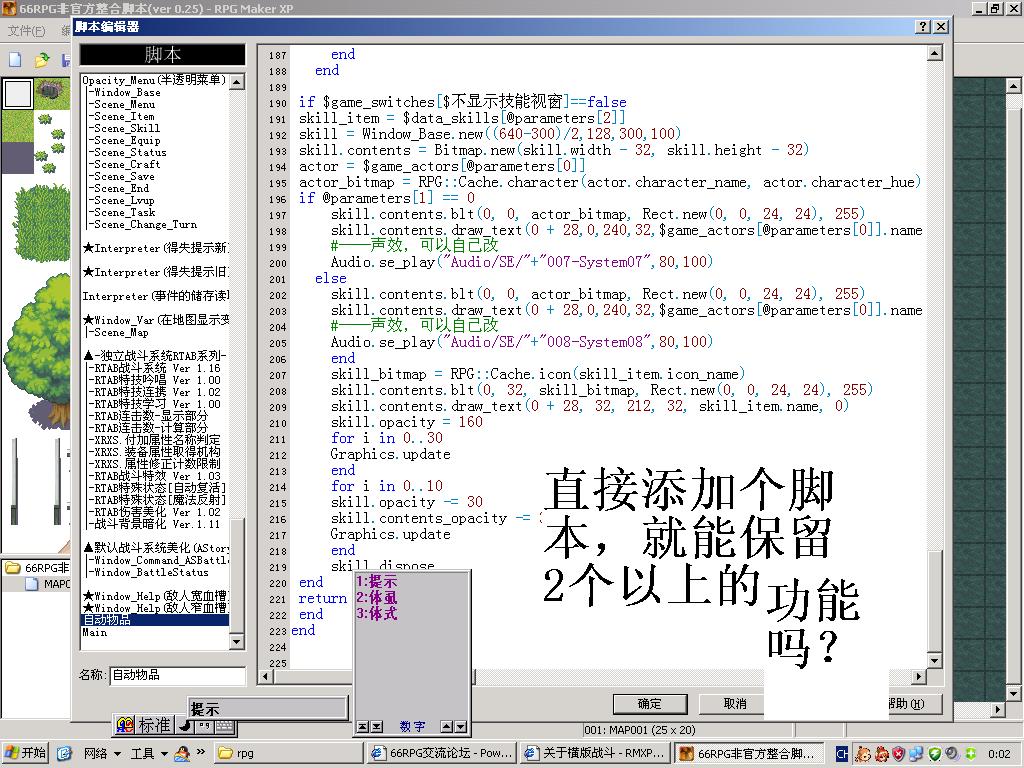Viewport: 1024px width, 768px height.
Task: Open the 网络 dropdown on taskbar toolbar
Action: [x=102, y=753]
